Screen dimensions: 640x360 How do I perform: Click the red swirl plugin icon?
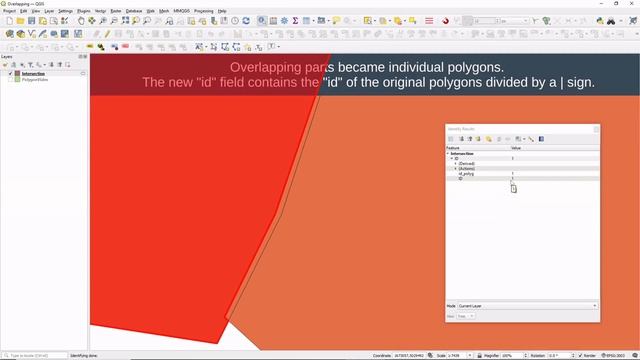[445, 21]
